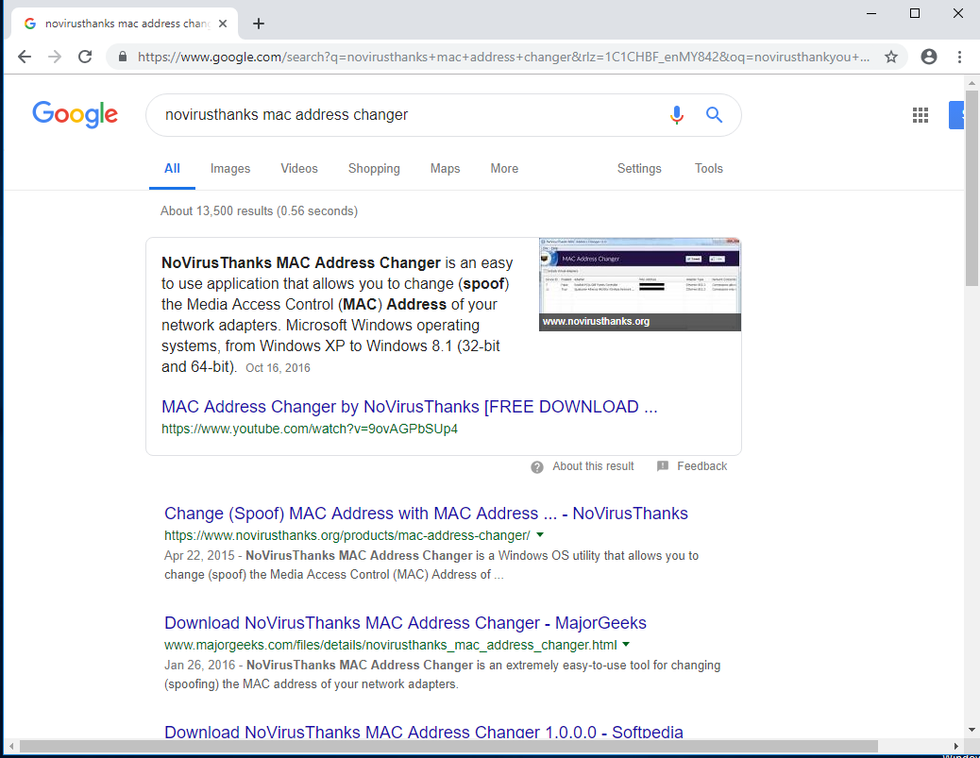Click the novirusthanks.org/products/mac-address-changer URL
Viewport: 980px width, 758px height.
[347, 536]
